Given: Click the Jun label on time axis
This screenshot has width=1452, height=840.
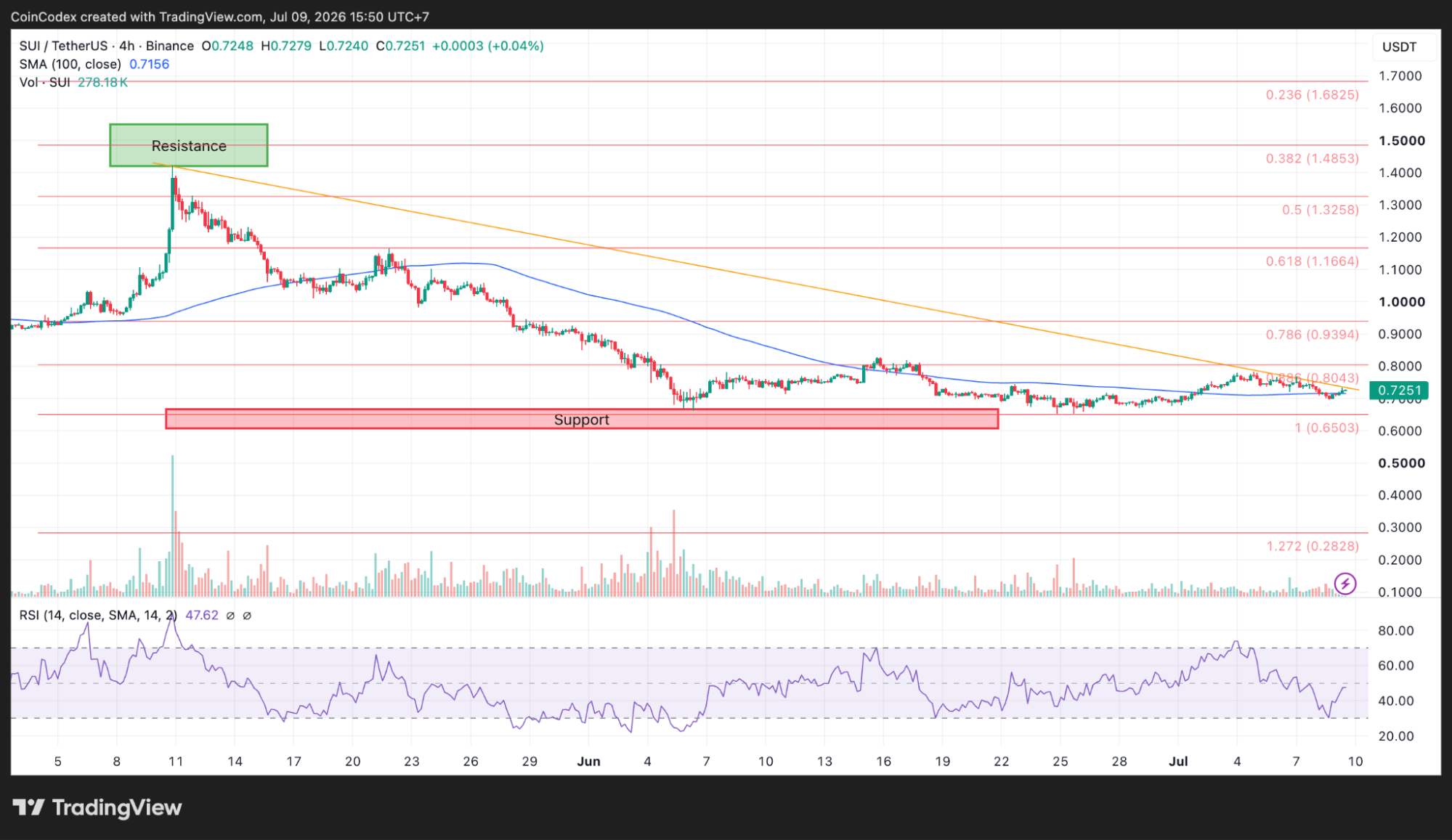Looking at the screenshot, I should 588,762.
